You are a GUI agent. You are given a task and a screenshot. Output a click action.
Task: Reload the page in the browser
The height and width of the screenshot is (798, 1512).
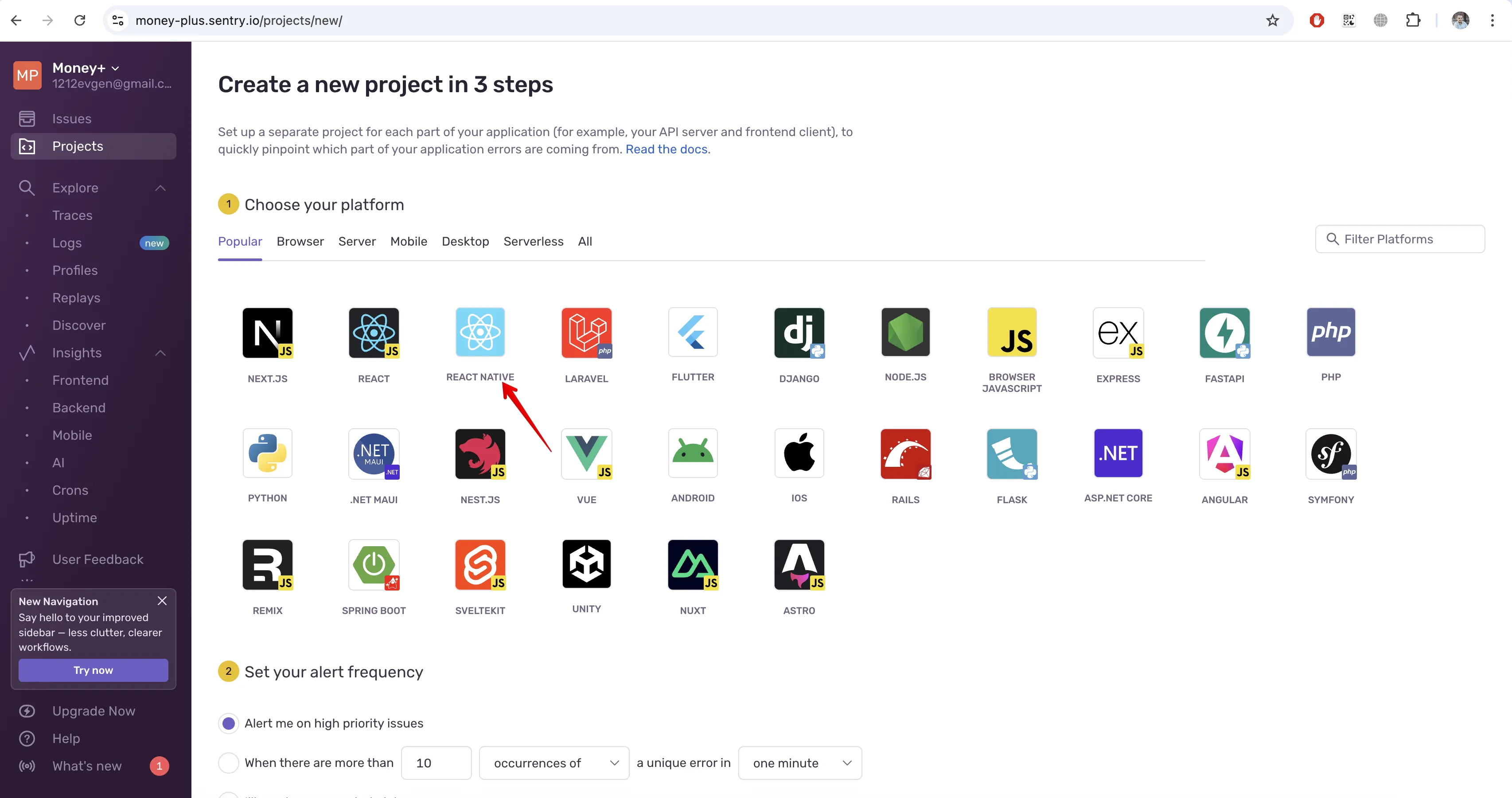(x=80, y=20)
